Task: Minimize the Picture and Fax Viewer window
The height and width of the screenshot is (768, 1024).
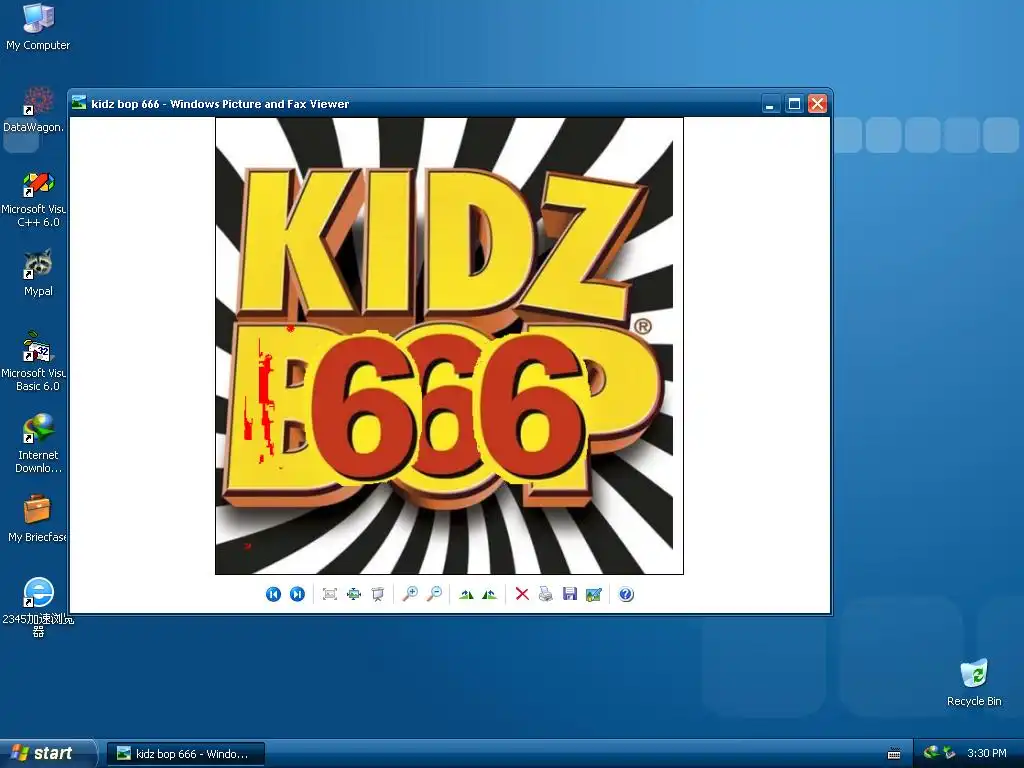Action: tap(771, 104)
